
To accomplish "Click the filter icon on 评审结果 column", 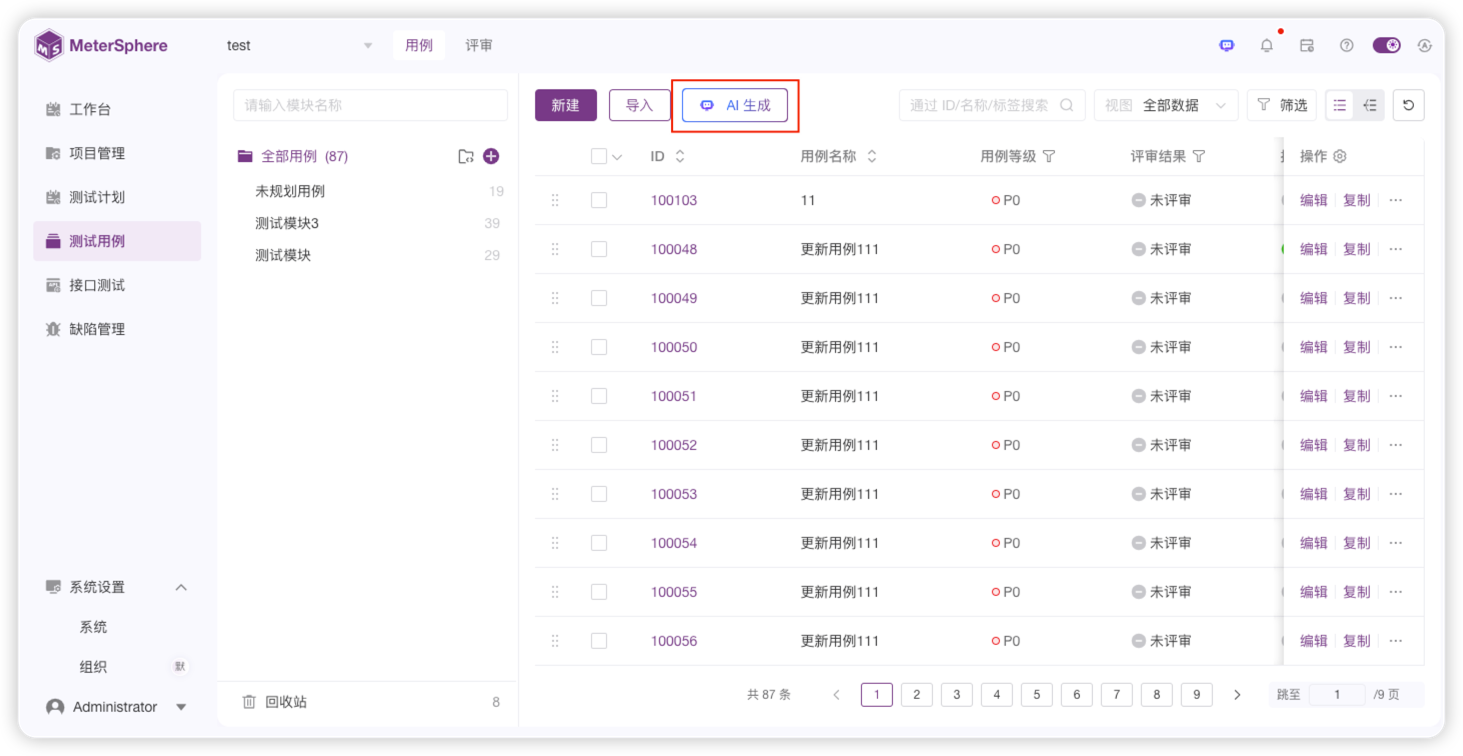I will pos(1199,156).
